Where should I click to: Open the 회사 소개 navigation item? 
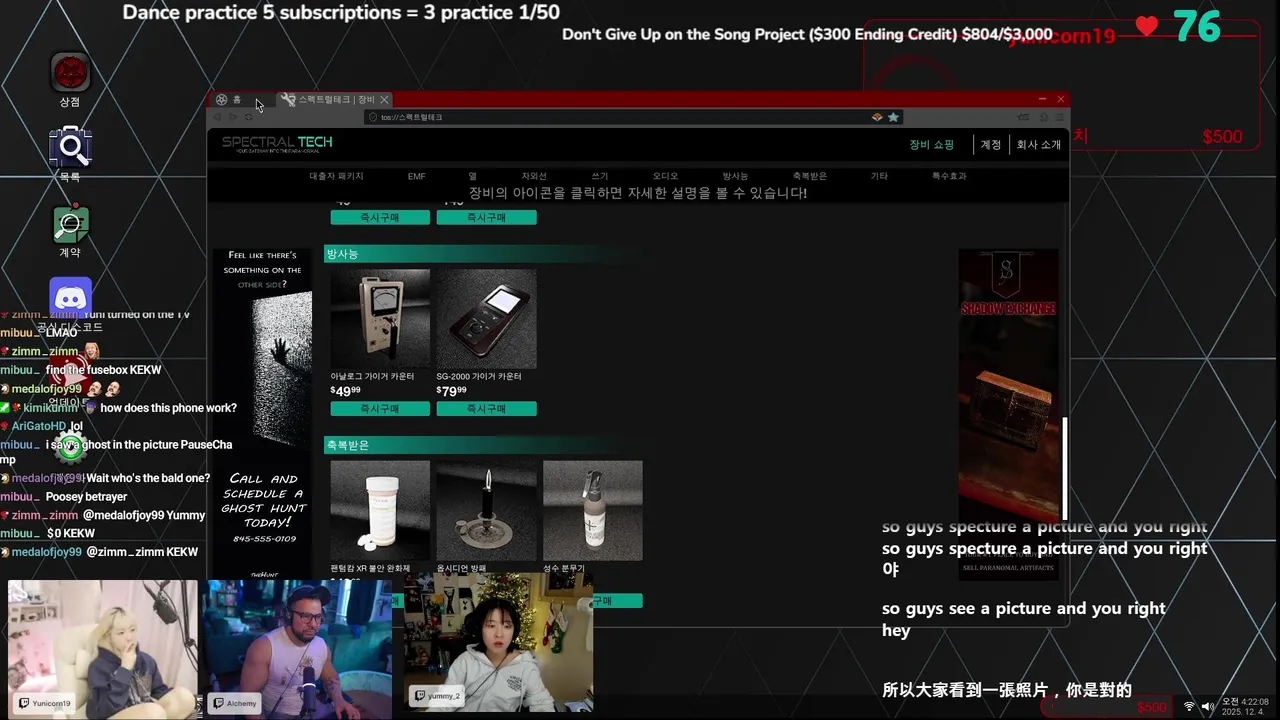tap(1038, 144)
